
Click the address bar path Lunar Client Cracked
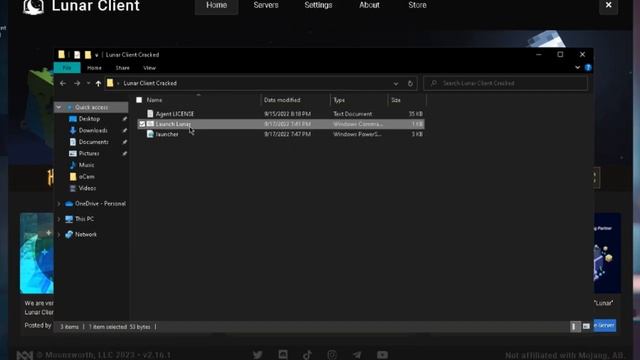click(x=150, y=83)
